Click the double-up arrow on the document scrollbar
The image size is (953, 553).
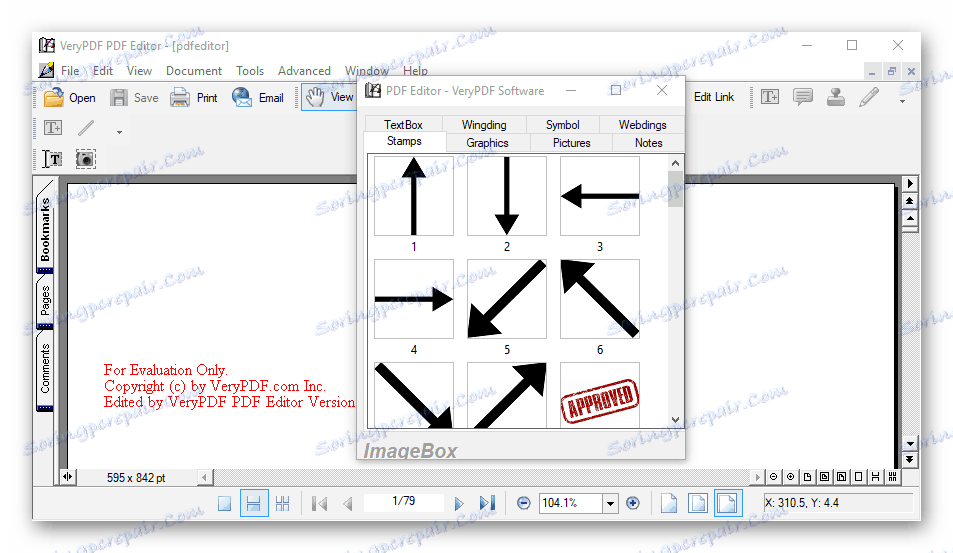pyautogui.click(x=909, y=201)
